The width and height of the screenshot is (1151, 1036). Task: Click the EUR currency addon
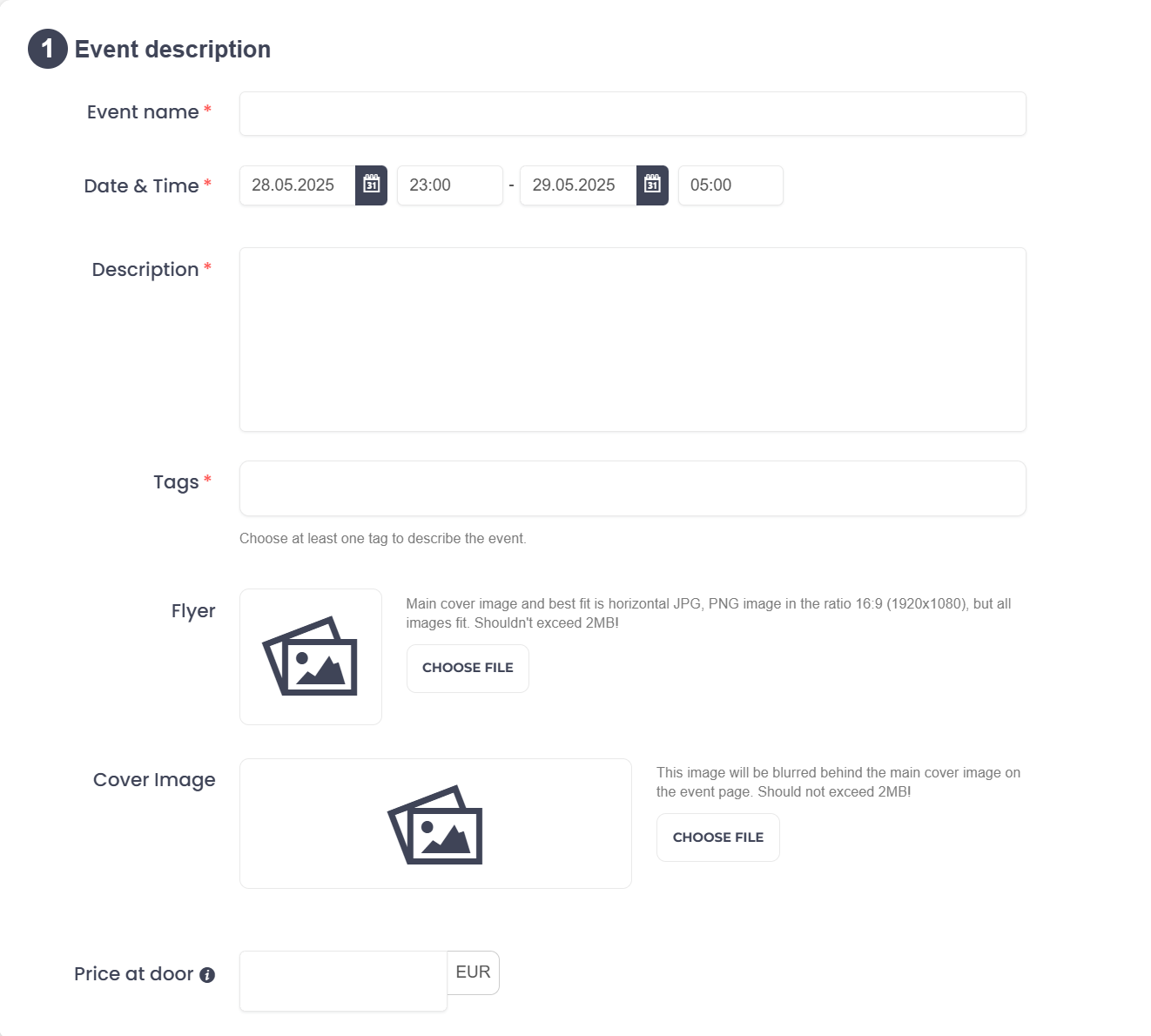point(473,972)
